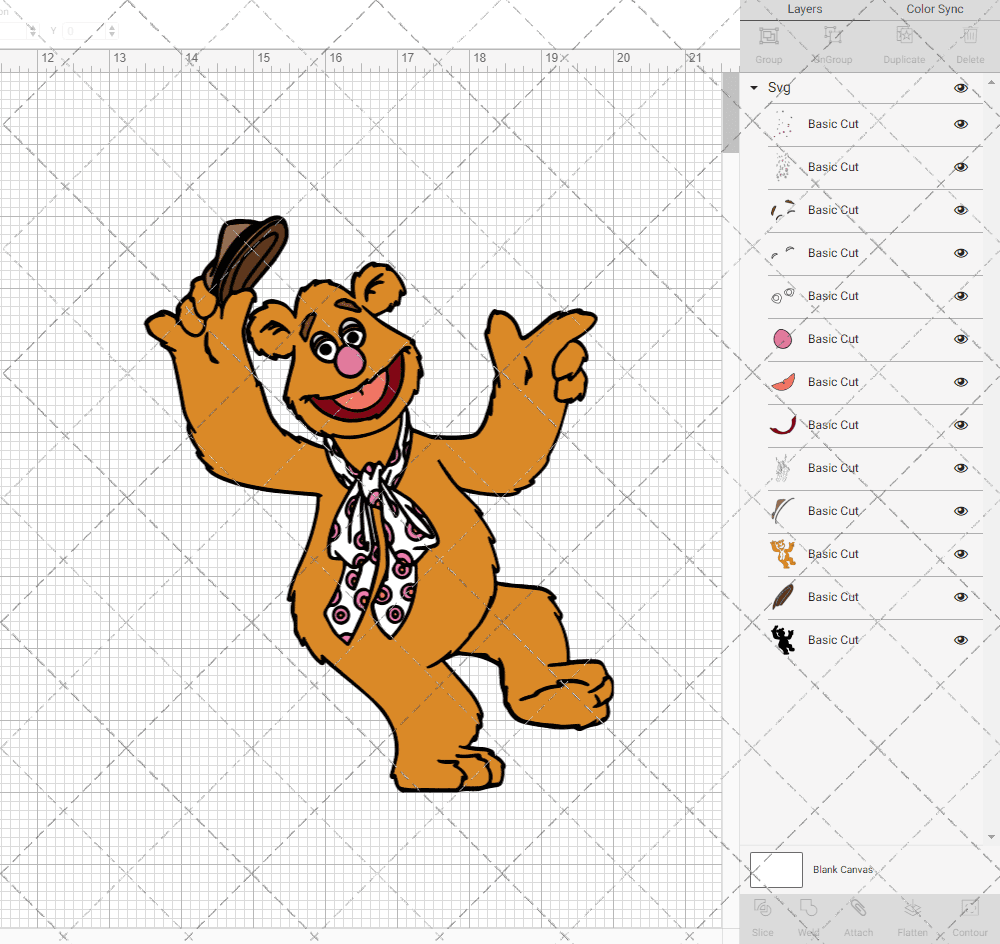Select the brown eyebrow pieces layer thumbnail
Screen dimensions: 1000x944
(x=783, y=210)
